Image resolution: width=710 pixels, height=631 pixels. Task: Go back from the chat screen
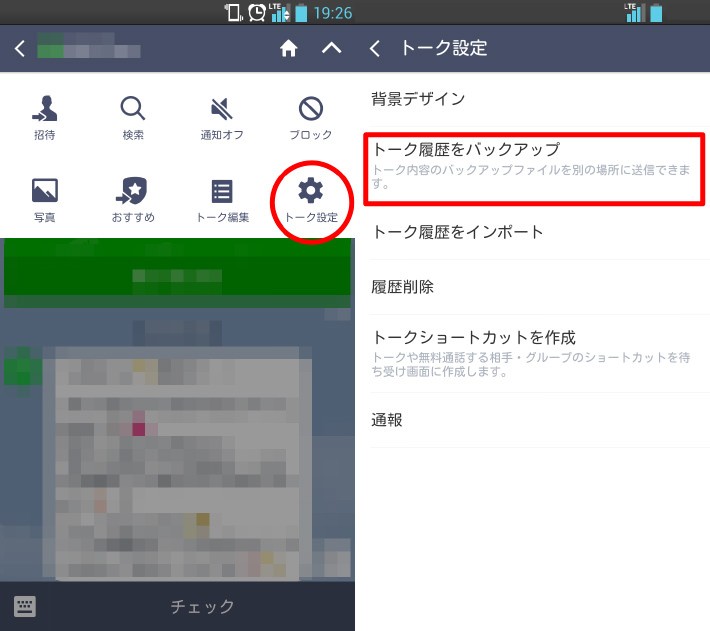point(19,48)
